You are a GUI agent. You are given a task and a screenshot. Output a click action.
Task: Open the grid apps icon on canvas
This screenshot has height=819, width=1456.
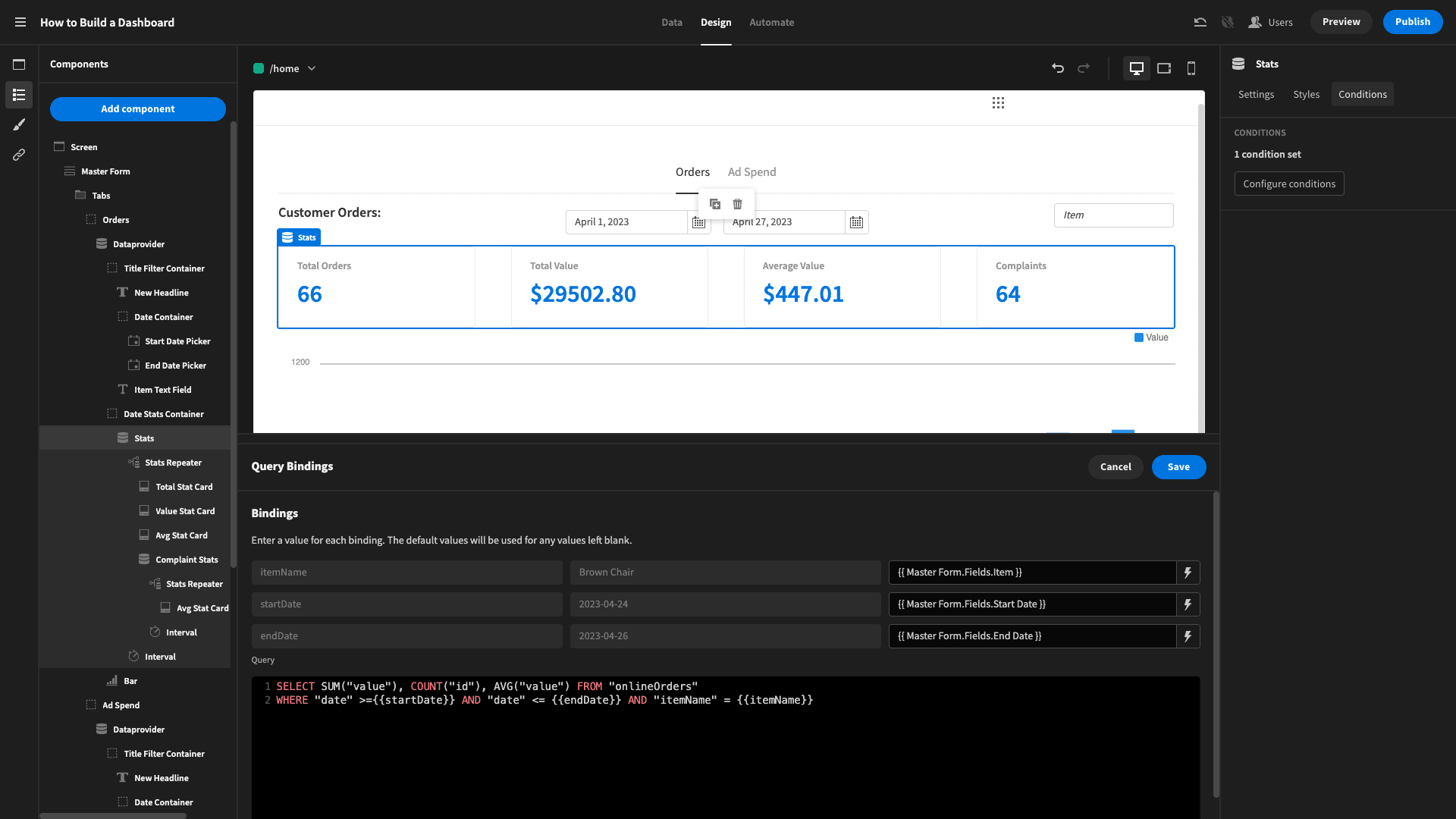point(998,103)
